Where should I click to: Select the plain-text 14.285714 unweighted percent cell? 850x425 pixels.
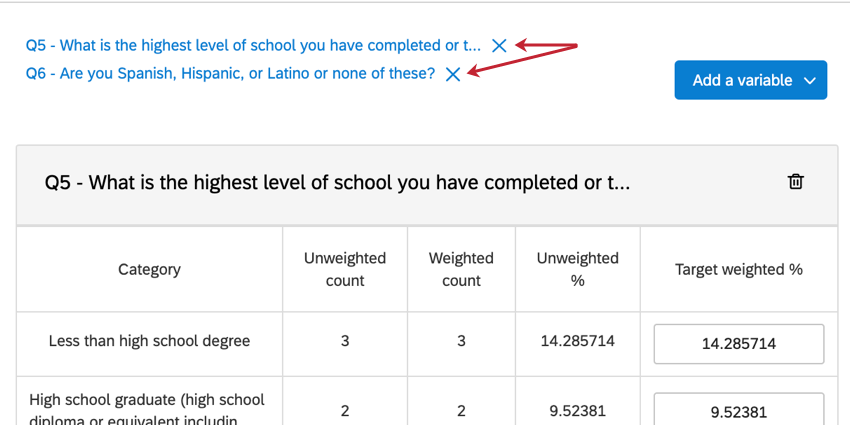(577, 341)
